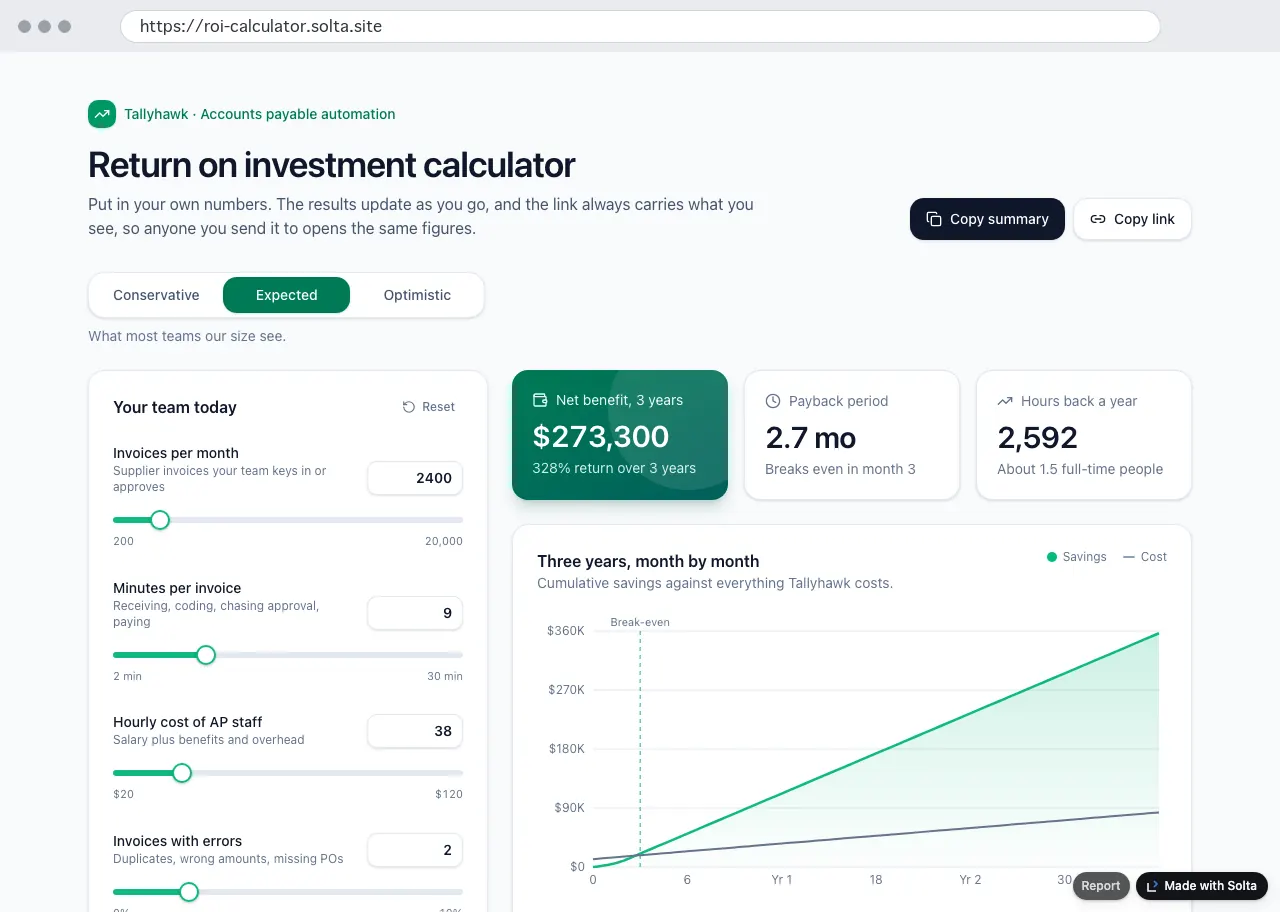Click the green Savings legend dot
Viewport: 1280px width, 912px height.
(1052, 557)
